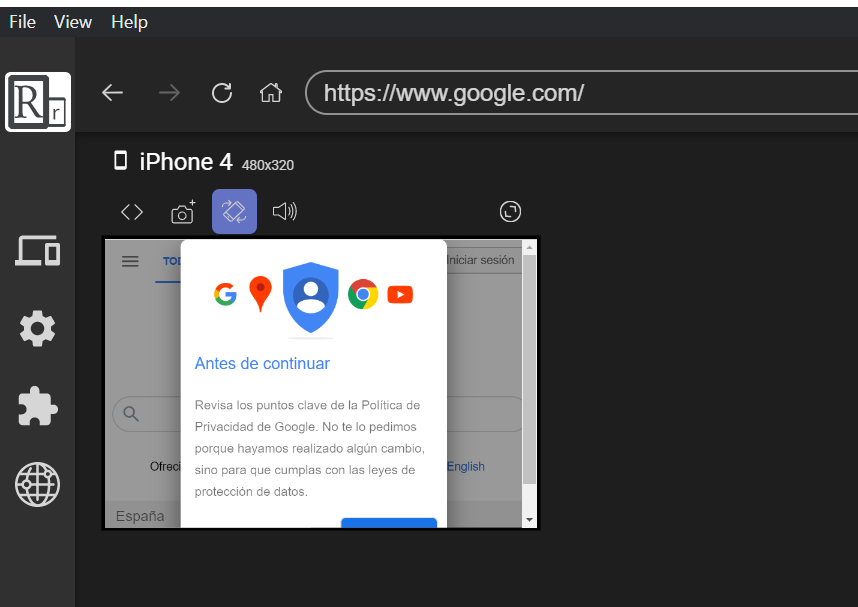Open network globe icon in sidebar
858x607 pixels.
click(x=37, y=484)
